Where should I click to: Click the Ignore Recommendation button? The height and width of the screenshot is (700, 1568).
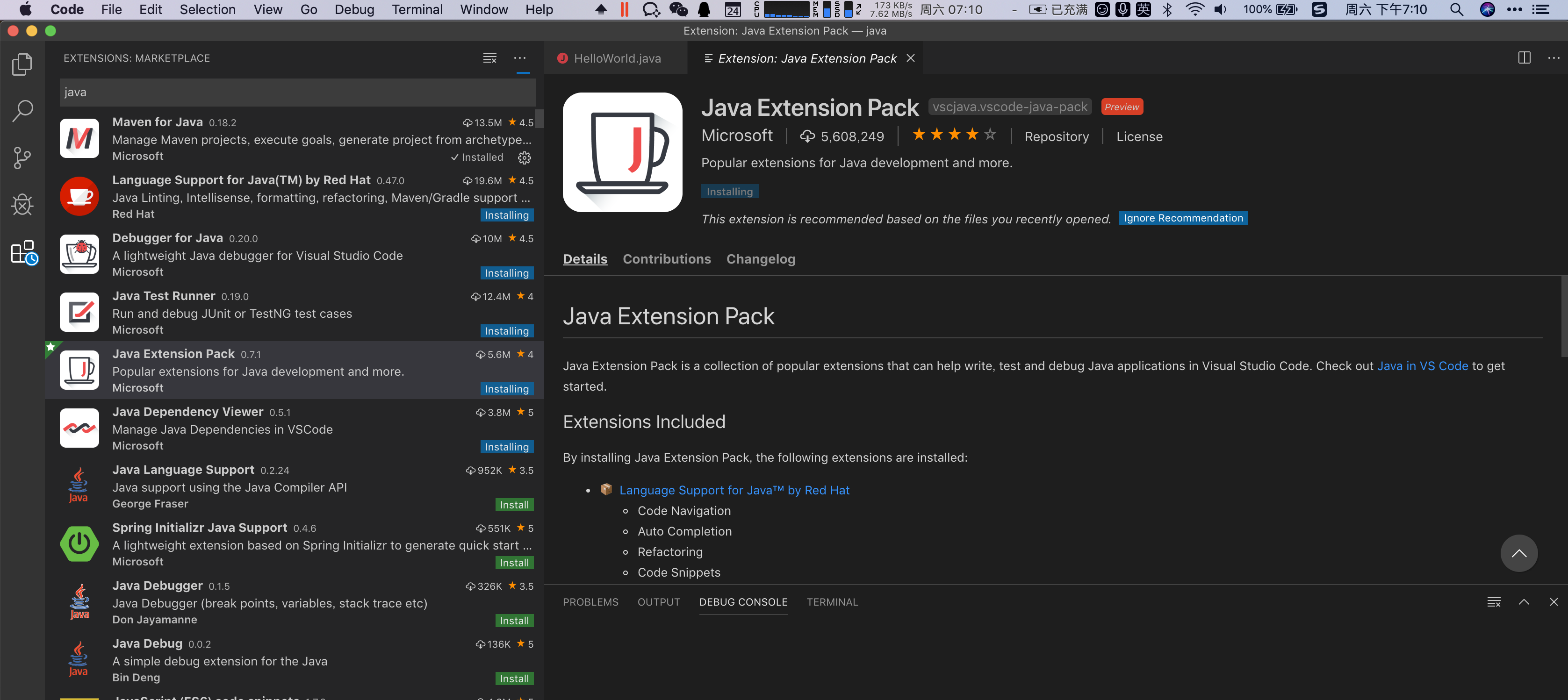click(1183, 218)
